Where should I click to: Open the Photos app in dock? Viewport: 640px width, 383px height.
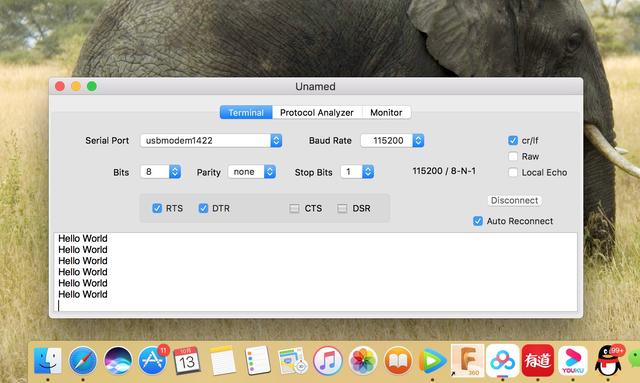363,361
